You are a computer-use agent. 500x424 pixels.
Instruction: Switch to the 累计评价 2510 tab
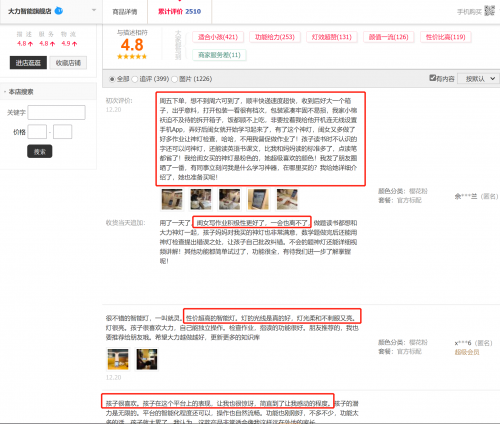(x=179, y=12)
